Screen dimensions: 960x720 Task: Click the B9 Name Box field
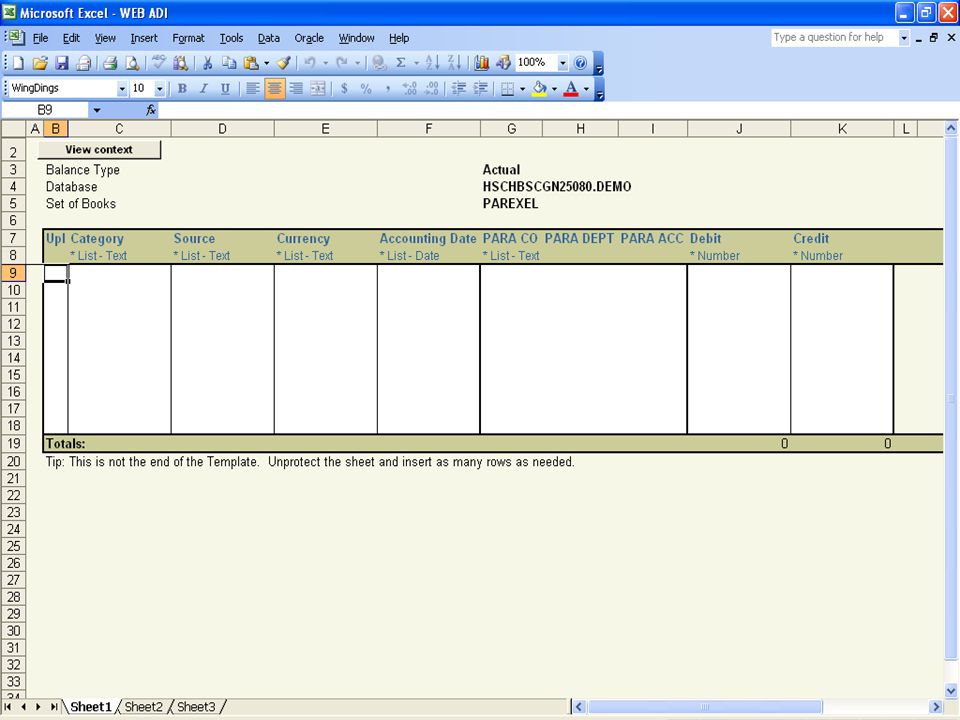tap(45, 110)
